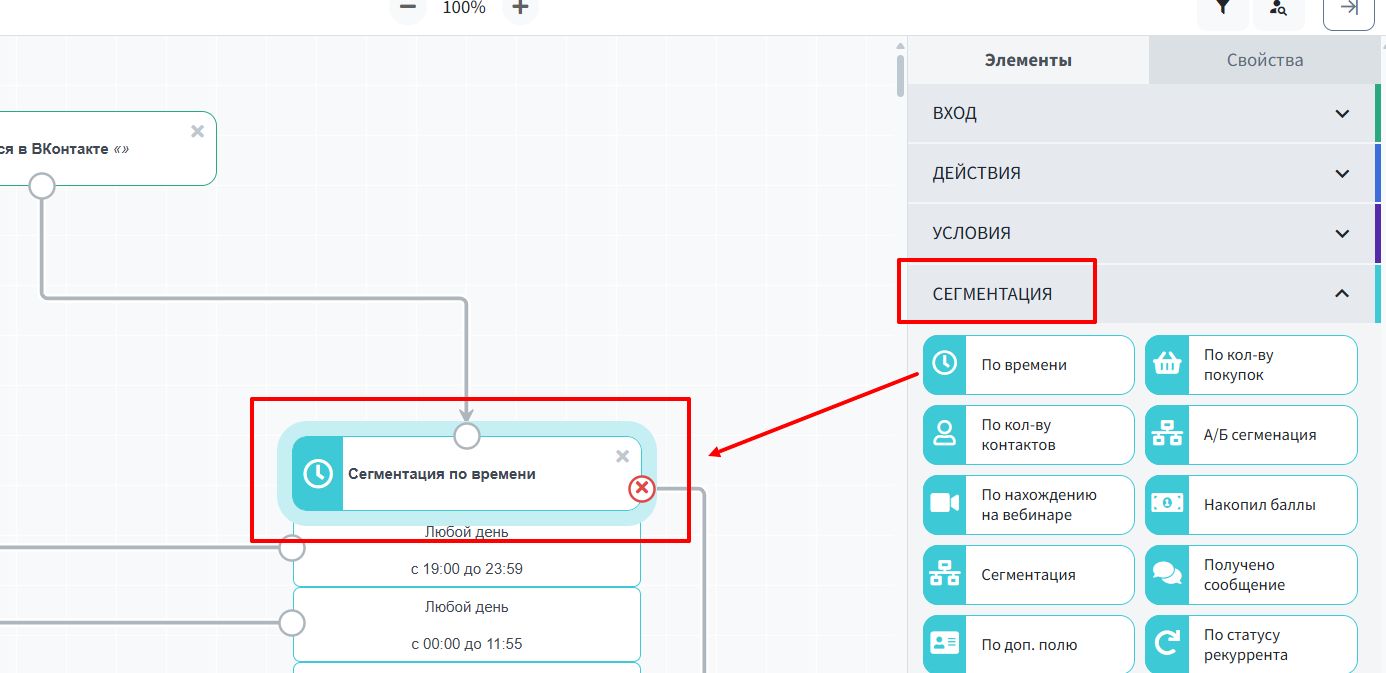Select the По кол-ву покупок basket element

click(x=1251, y=365)
